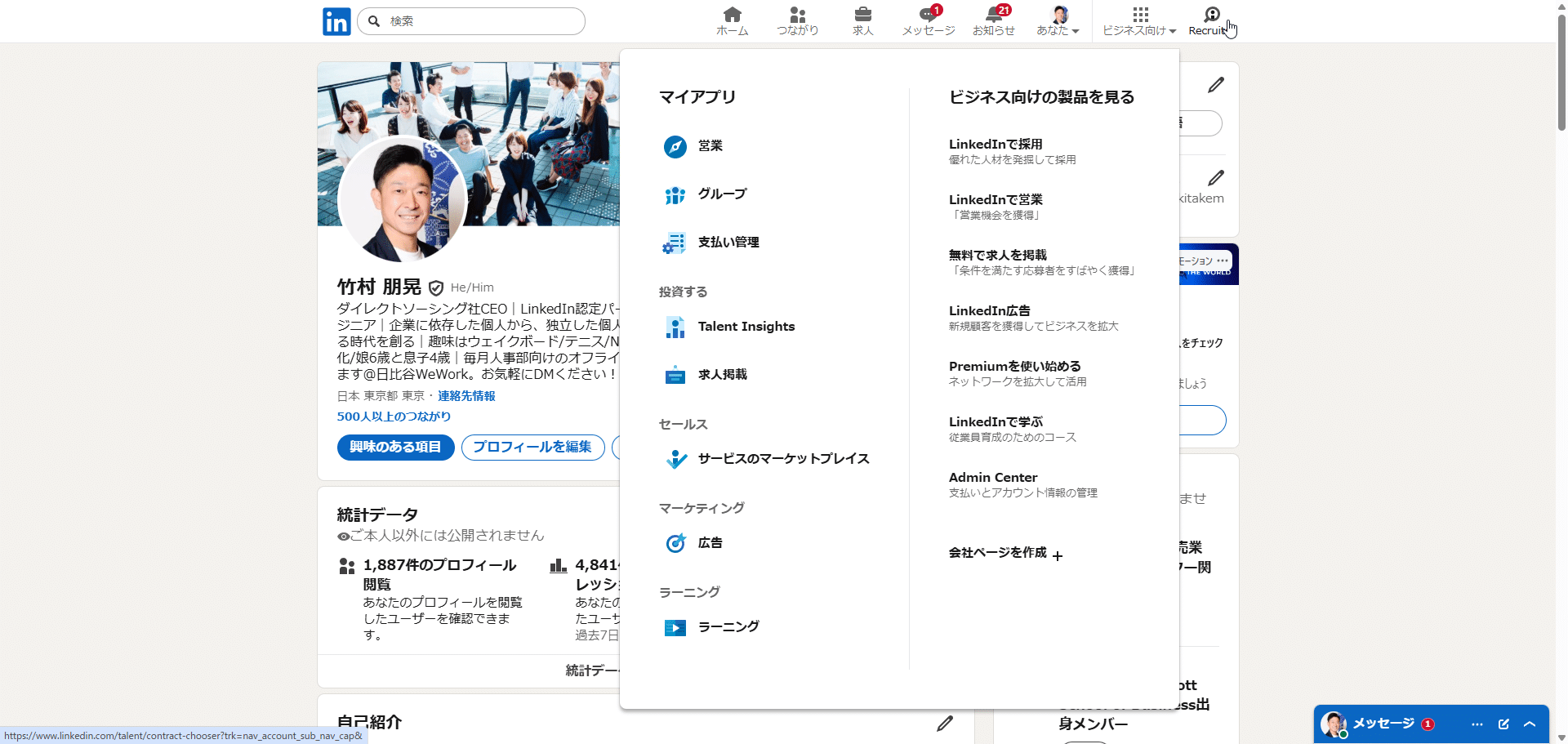Image resolution: width=1568 pixels, height=744 pixels.
Task: Click the Talent Insights app icon
Action: coord(675,327)
